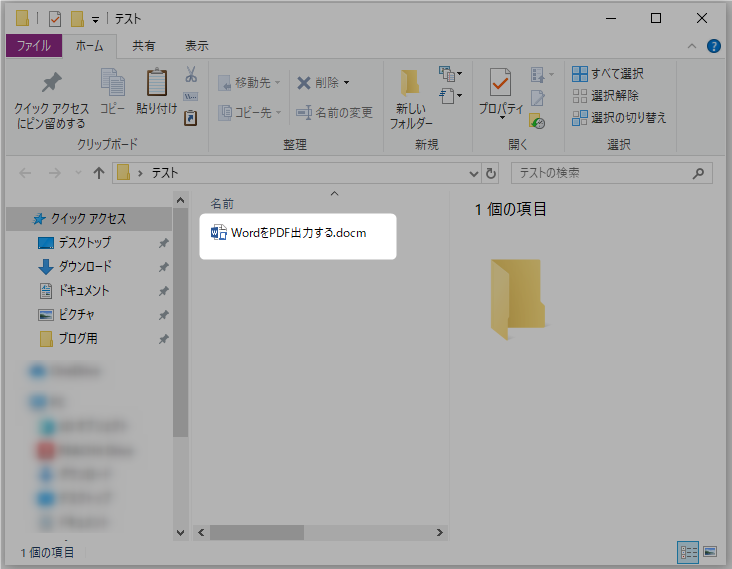This screenshot has width=732, height=569.
Task: Click the Pin to Quick Access icon
Action: point(51,84)
